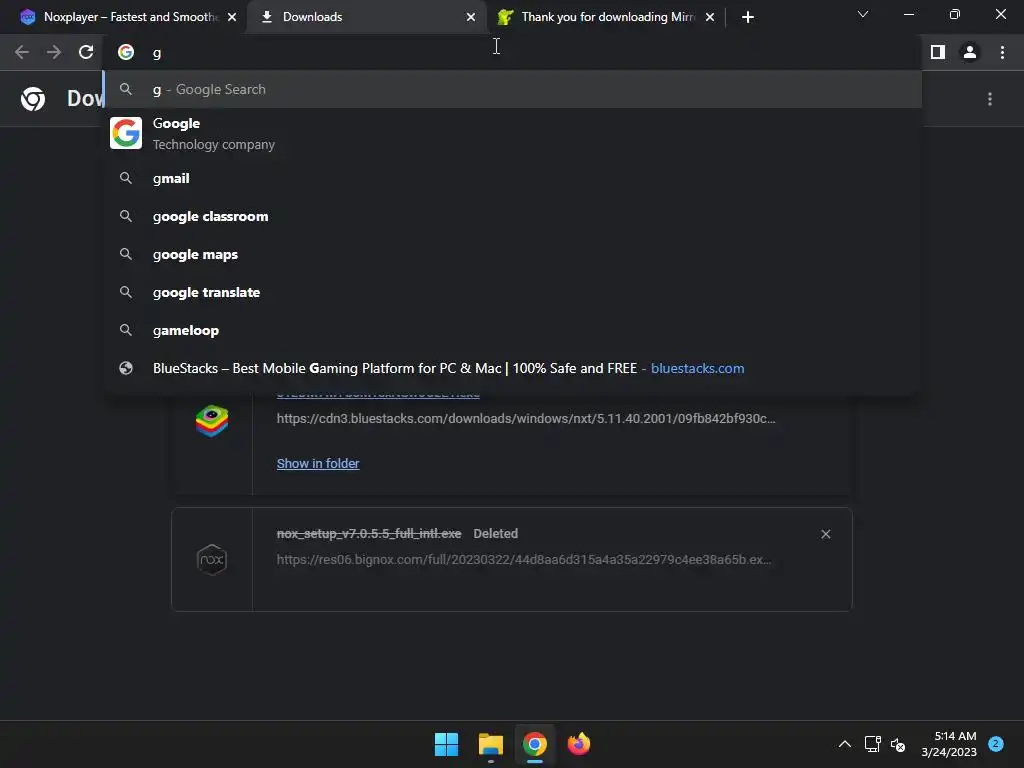Toggle the browser side panel icon
The width and height of the screenshot is (1024, 768).
pos(938,52)
